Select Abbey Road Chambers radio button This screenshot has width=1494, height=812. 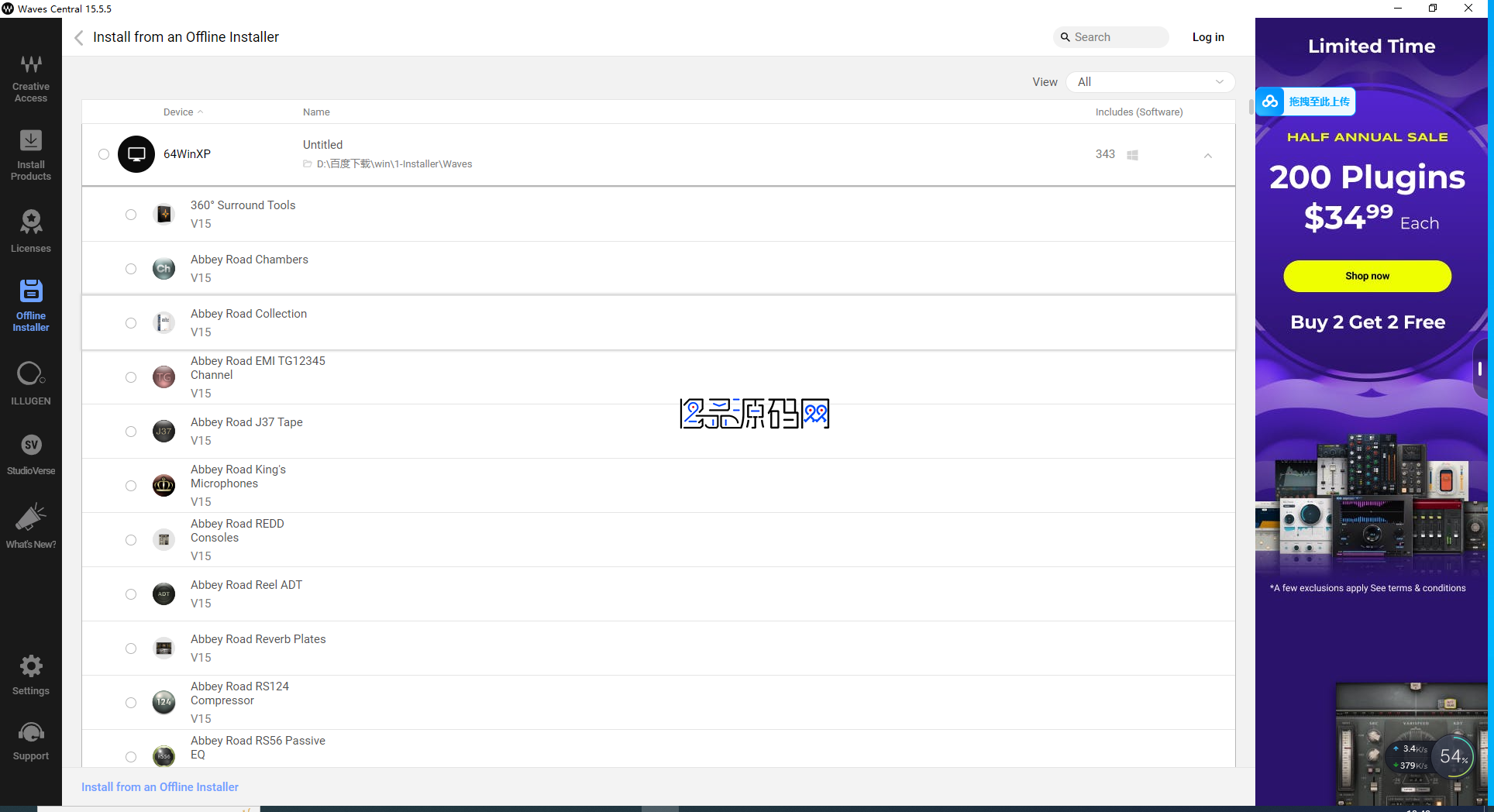(131, 269)
